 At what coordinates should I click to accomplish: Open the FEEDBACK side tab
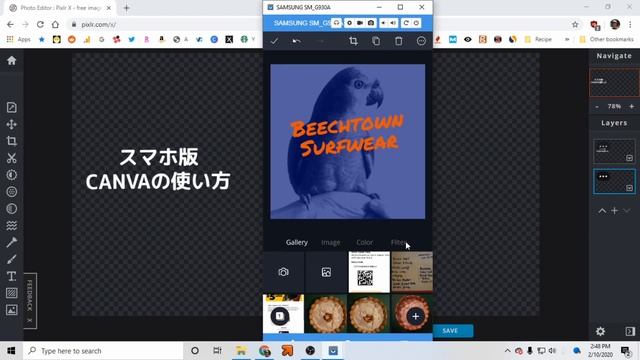click(30, 296)
